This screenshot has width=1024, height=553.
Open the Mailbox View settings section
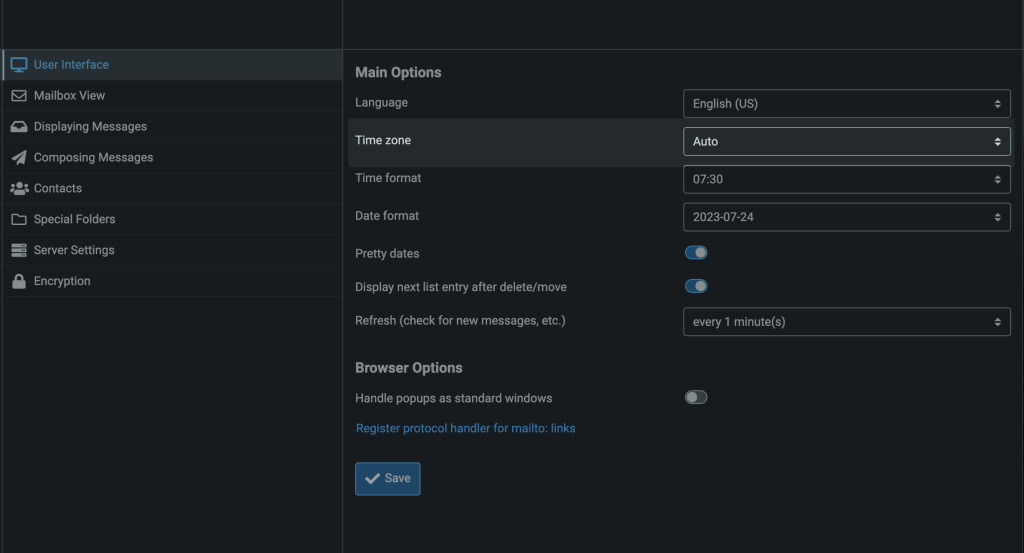click(69, 96)
